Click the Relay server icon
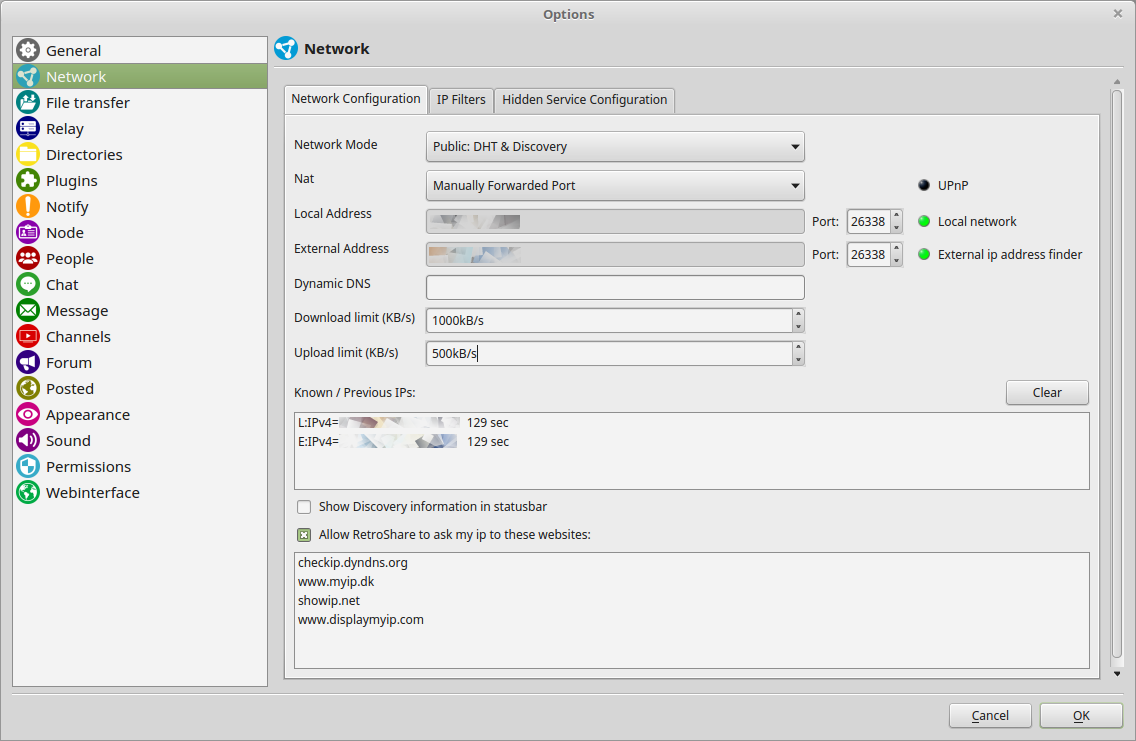This screenshot has width=1136, height=741. click(28, 128)
